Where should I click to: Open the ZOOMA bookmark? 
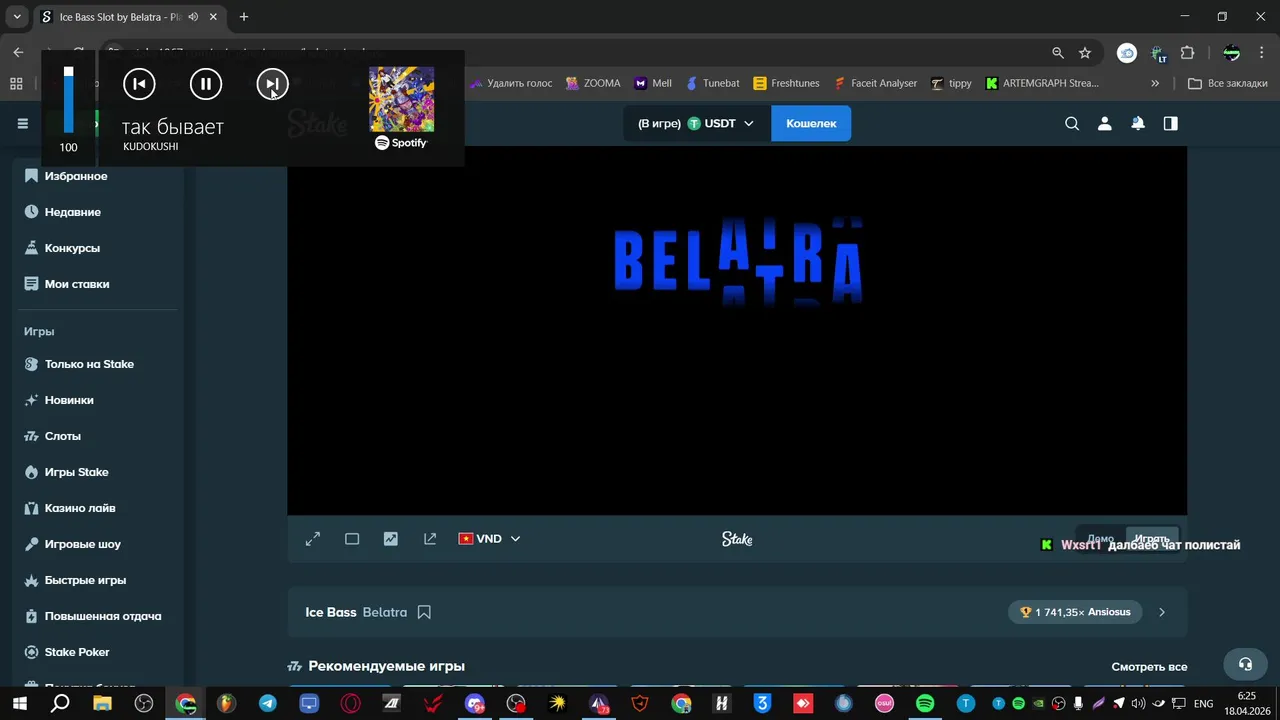(x=593, y=84)
